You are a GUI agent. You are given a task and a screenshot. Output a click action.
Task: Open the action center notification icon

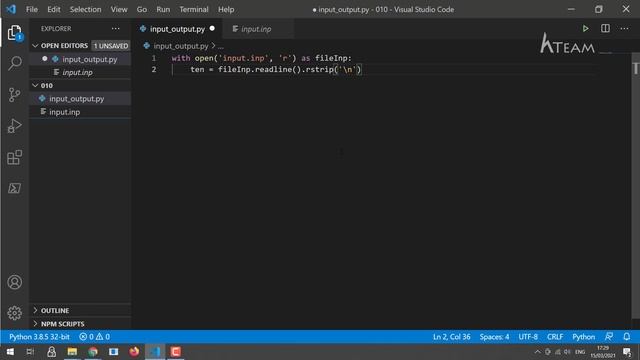click(x=627, y=352)
